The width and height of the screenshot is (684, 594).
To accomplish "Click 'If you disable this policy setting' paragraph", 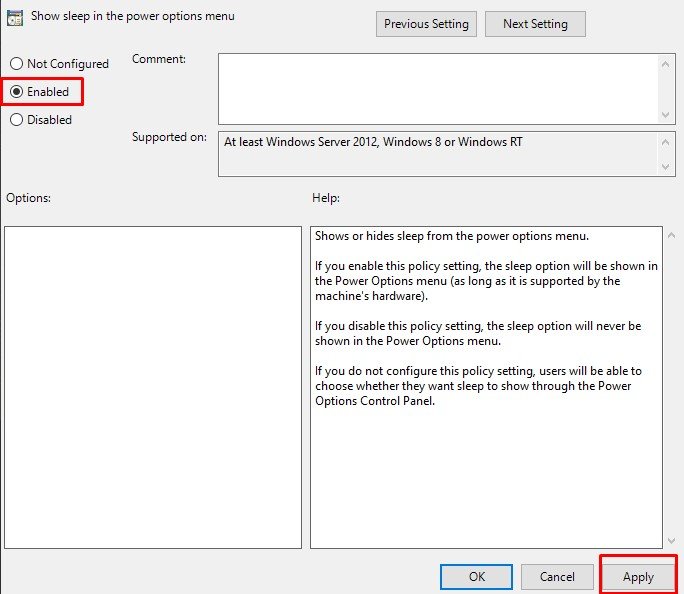I will tap(478, 333).
